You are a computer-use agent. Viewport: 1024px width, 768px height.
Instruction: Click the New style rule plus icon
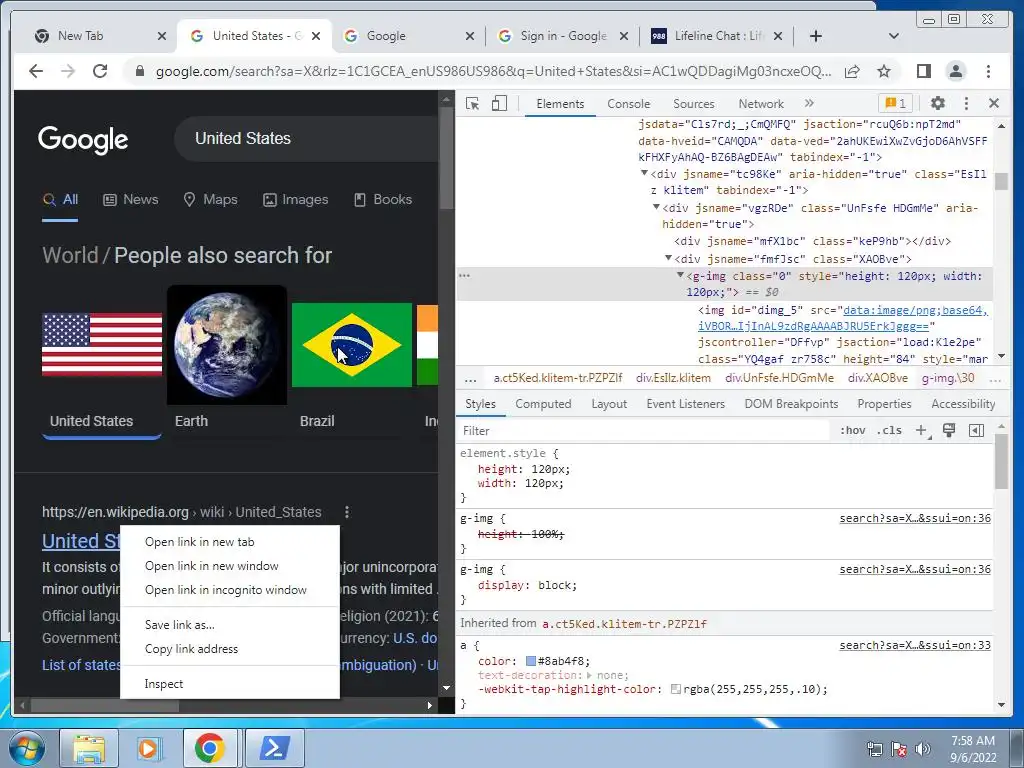921,430
